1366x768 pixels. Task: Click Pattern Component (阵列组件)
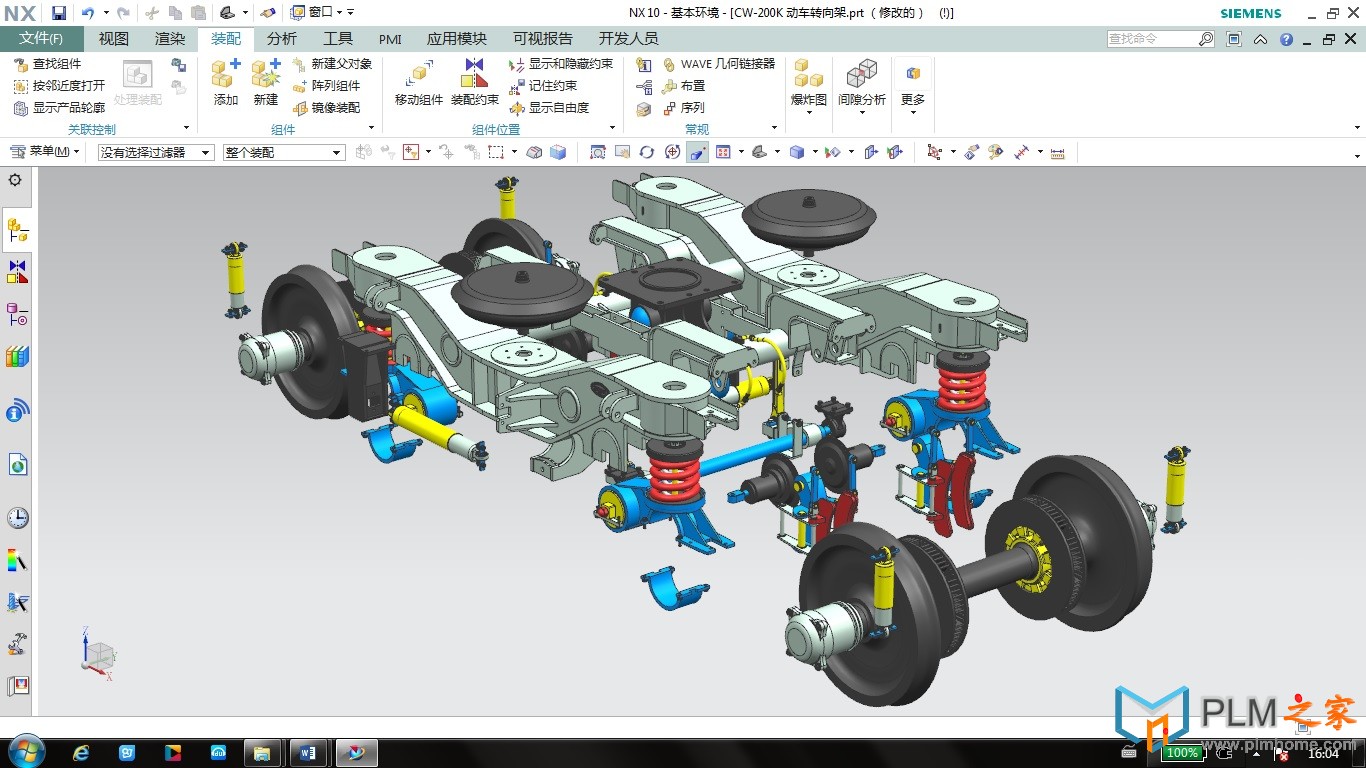click(x=327, y=86)
